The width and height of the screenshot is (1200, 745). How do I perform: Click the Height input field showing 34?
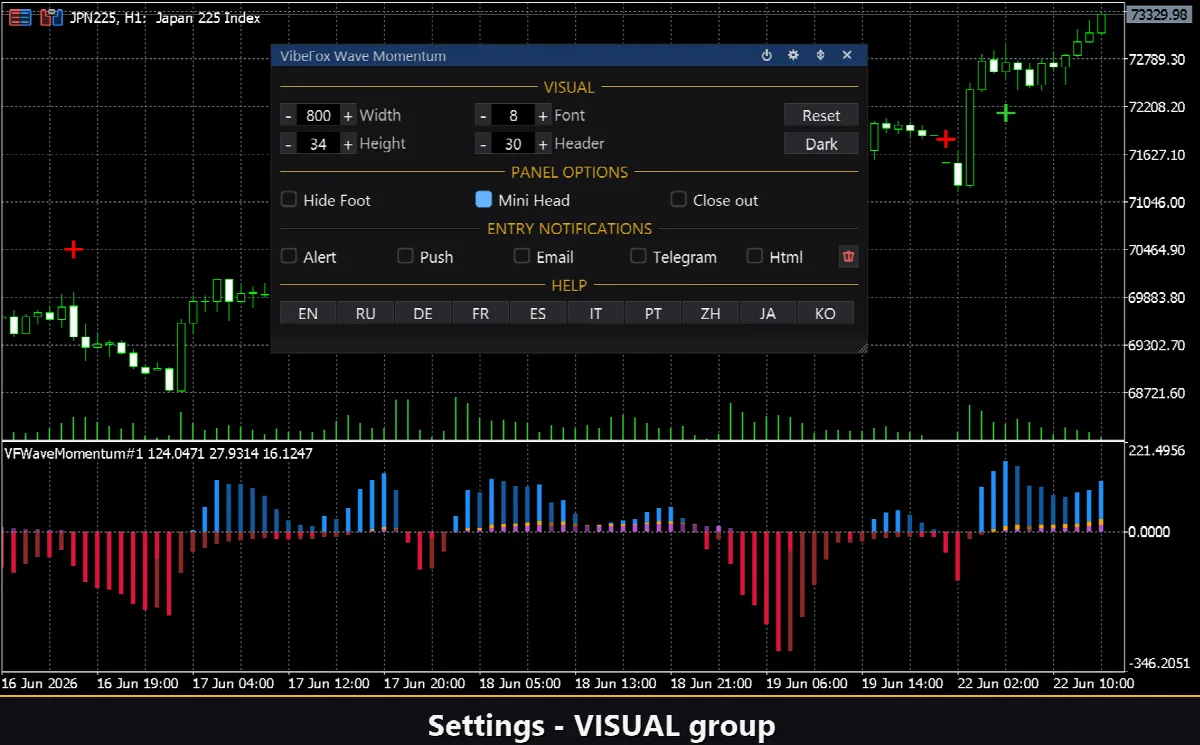coord(318,144)
